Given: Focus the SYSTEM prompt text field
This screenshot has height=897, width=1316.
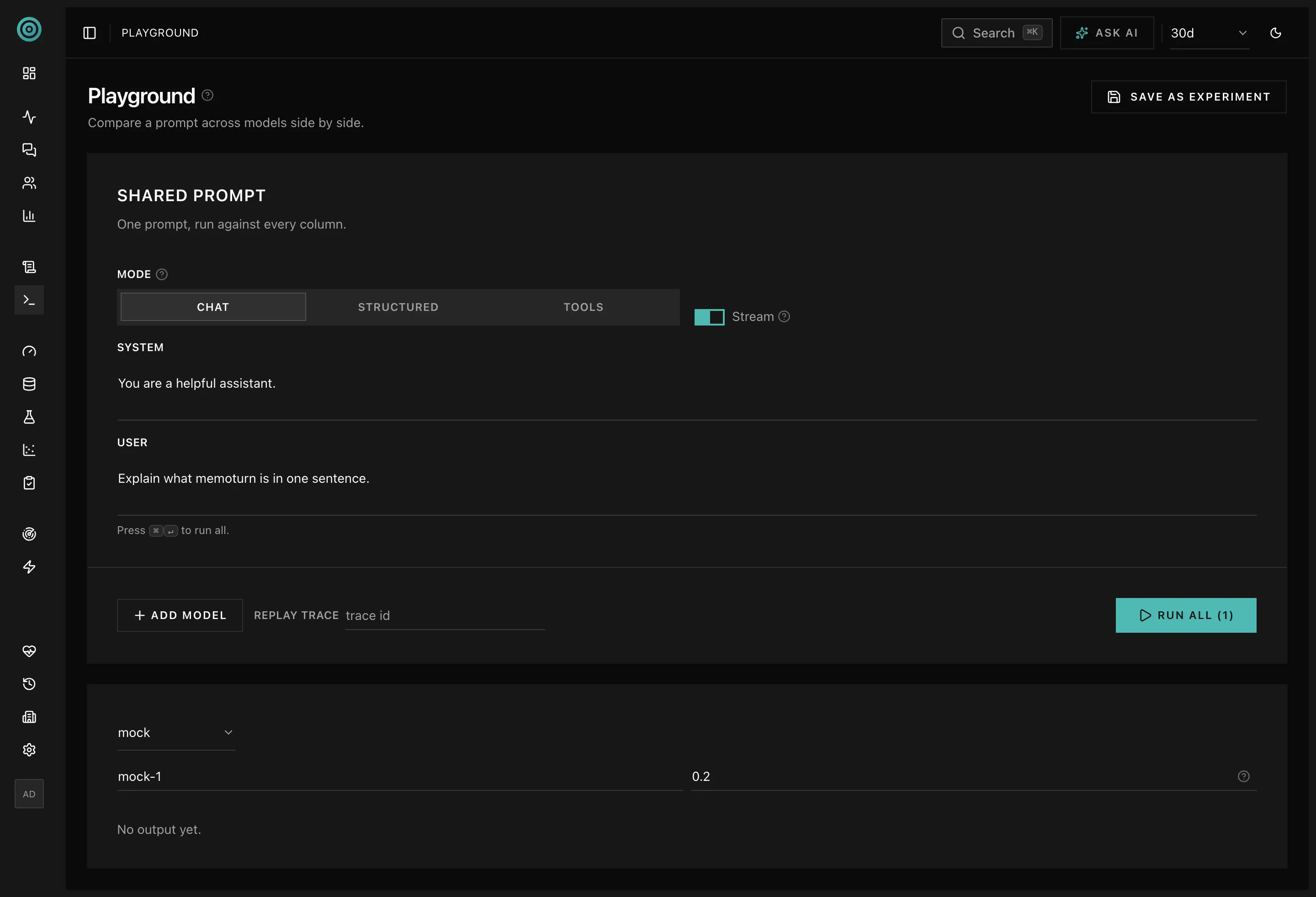Looking at the screenshot, I should pyautogui.click(x=687, y=391).
